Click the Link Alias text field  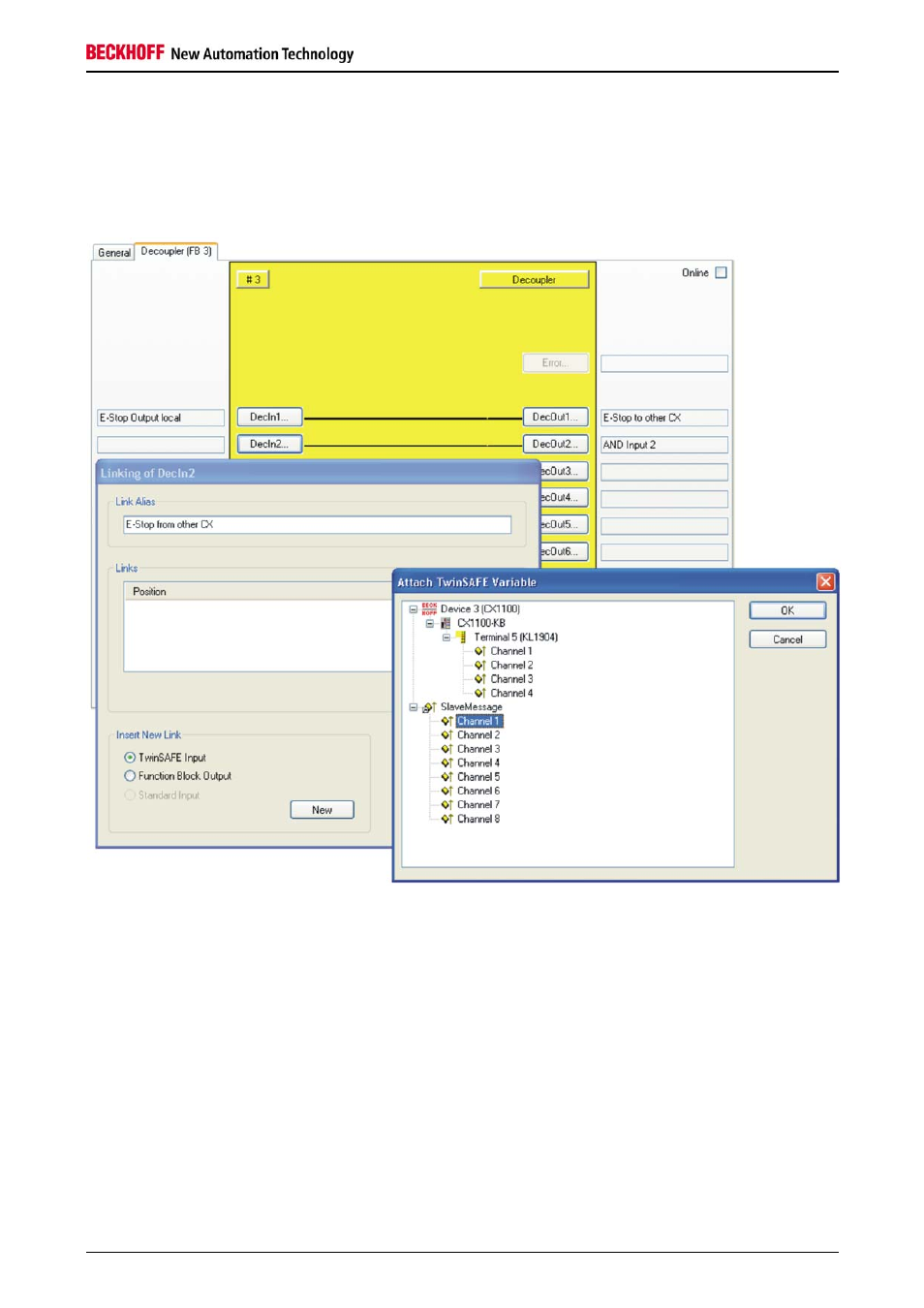(x=317, y=524)
